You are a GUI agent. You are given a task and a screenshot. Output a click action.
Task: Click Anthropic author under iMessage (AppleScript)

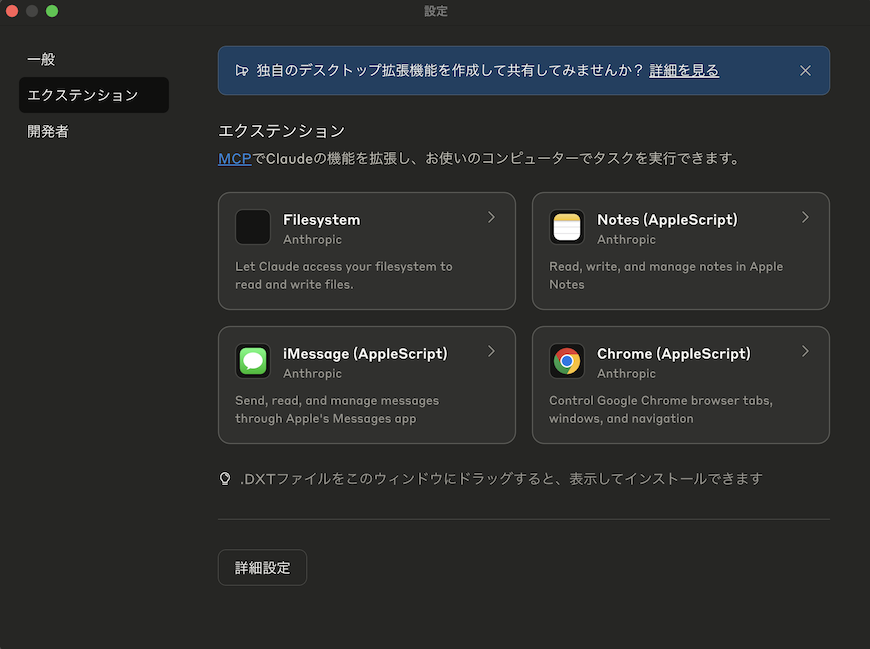click(312, 374)
